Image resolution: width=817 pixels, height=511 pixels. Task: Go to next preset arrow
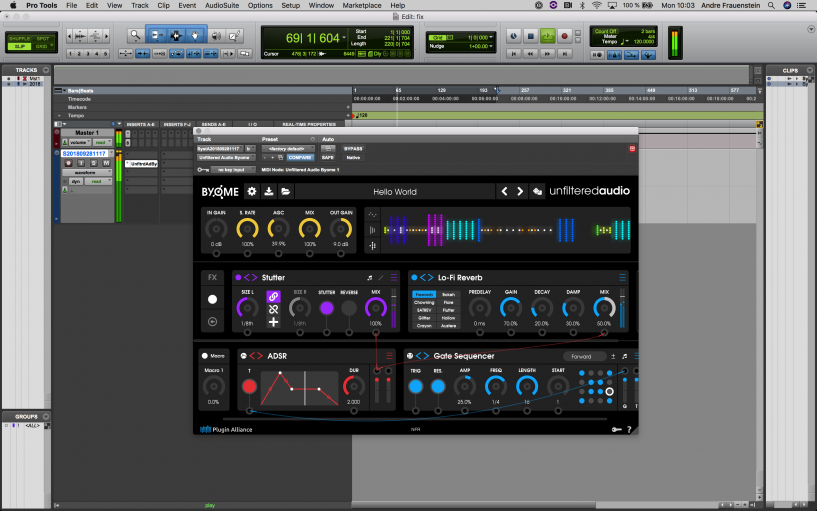click(520, 191)
